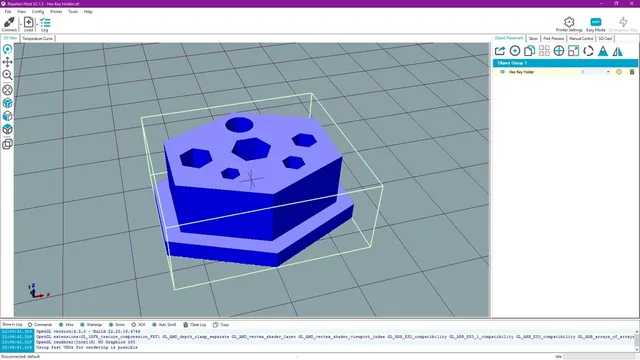Disable Auto Scroll in the log
Viewport: 640px width, 360px height.
164,324
